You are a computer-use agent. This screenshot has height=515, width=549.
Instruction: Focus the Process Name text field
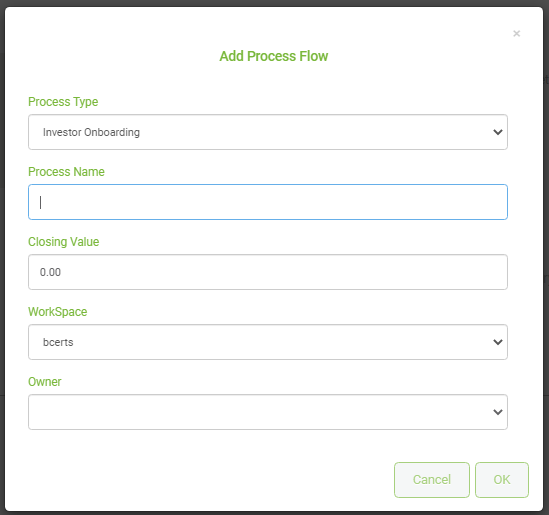point(268,202)
